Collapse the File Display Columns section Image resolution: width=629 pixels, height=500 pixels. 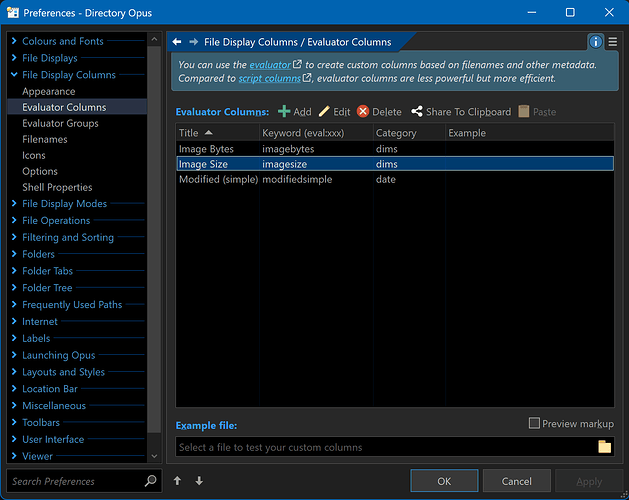14,74
